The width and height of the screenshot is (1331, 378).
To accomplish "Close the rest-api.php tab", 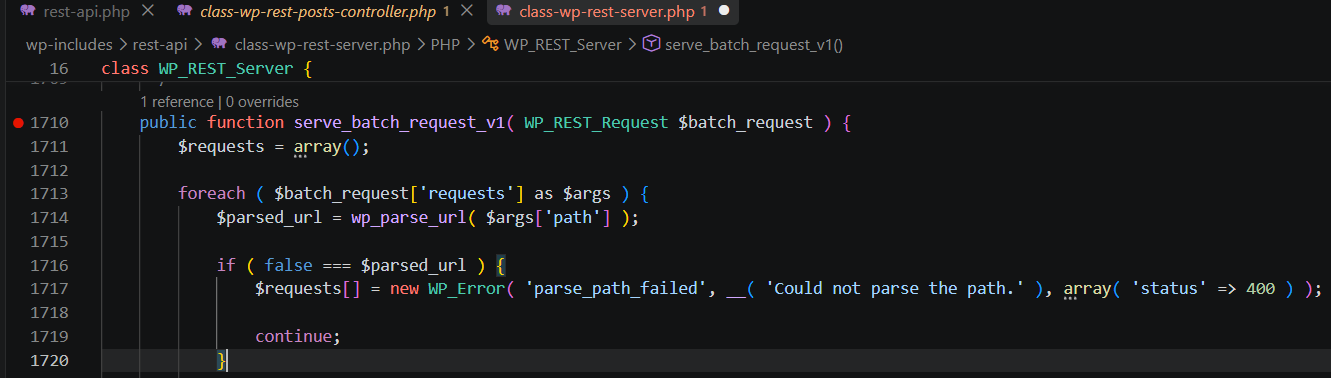I will (148, 12).
